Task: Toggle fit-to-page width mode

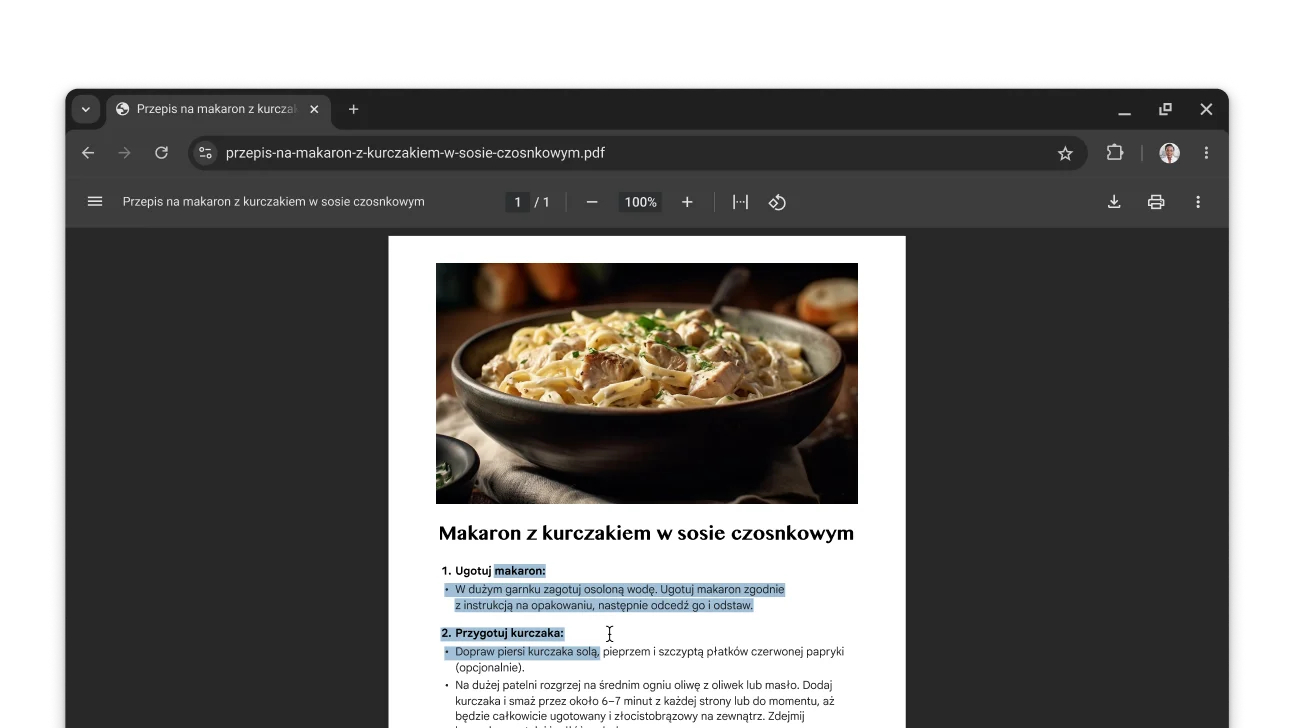Action: (740, 201)
